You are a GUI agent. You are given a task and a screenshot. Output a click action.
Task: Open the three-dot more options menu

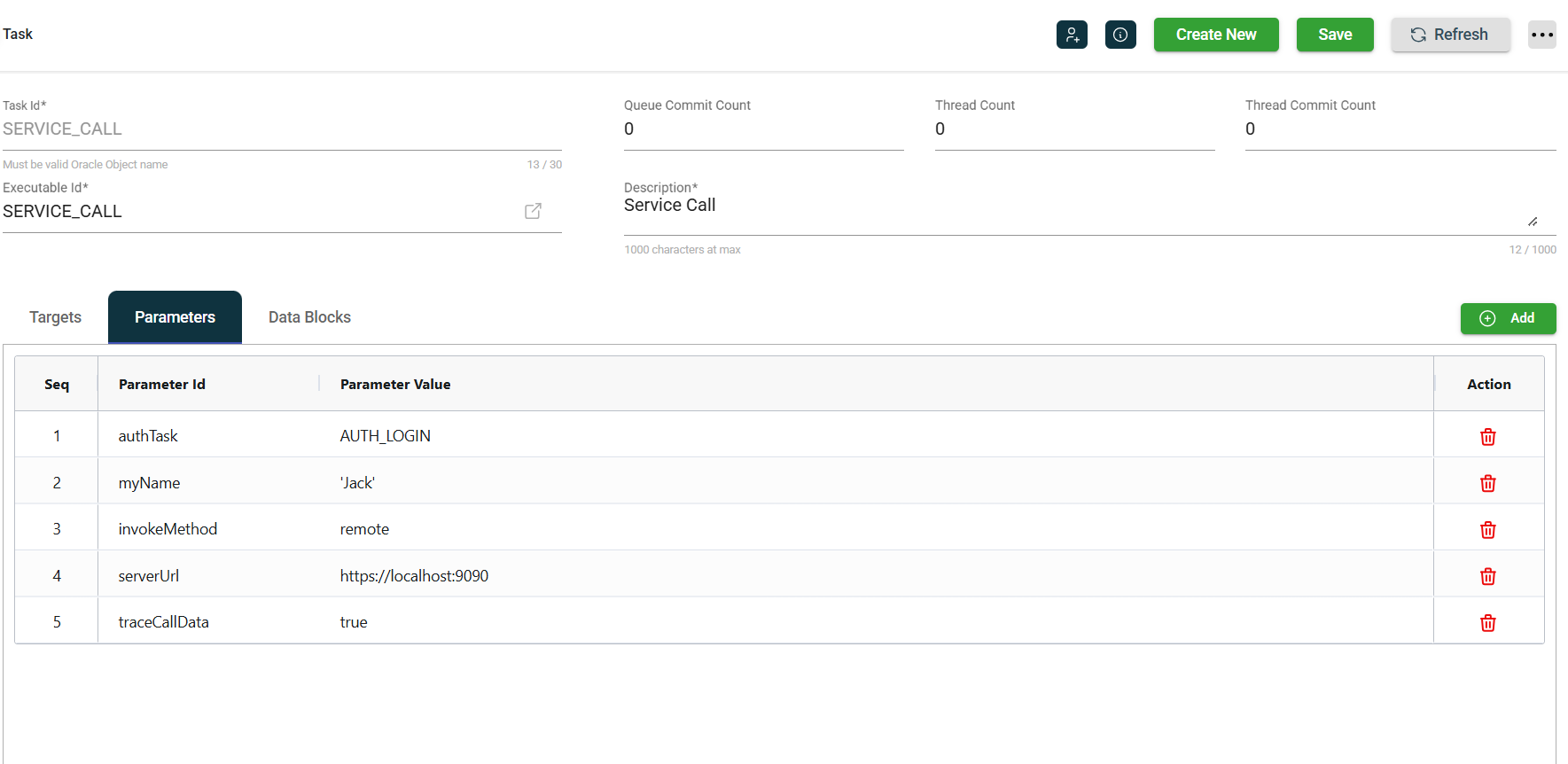coord(1541,35)
